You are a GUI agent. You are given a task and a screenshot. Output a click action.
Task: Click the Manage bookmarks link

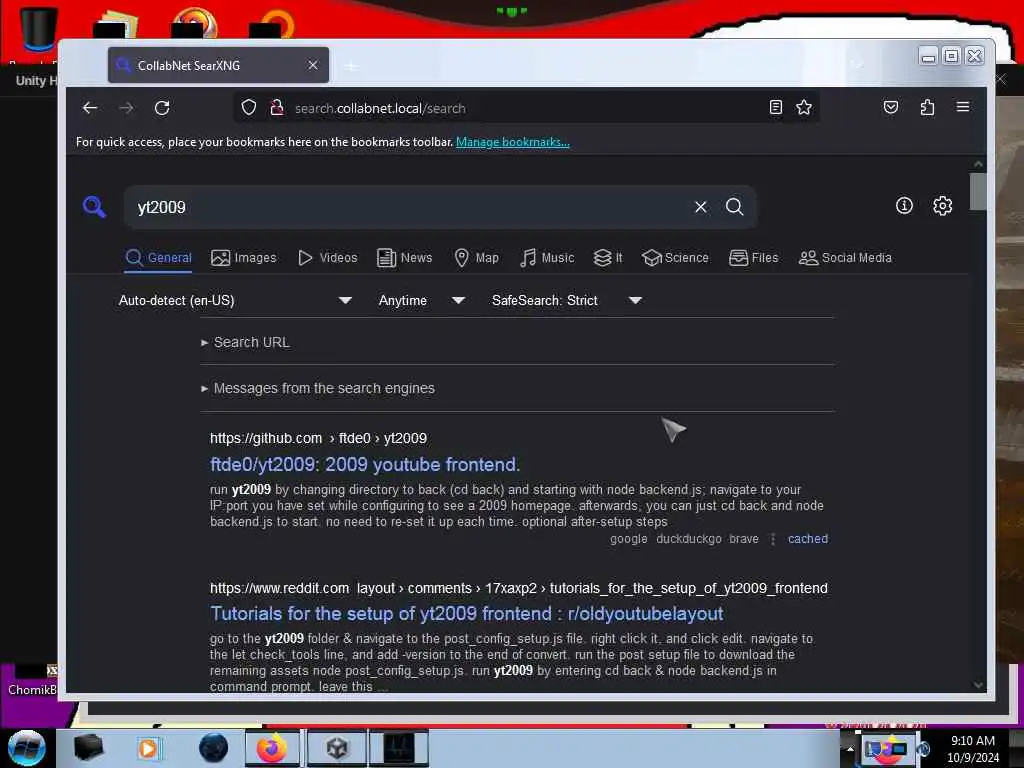[x=513, y=142]
